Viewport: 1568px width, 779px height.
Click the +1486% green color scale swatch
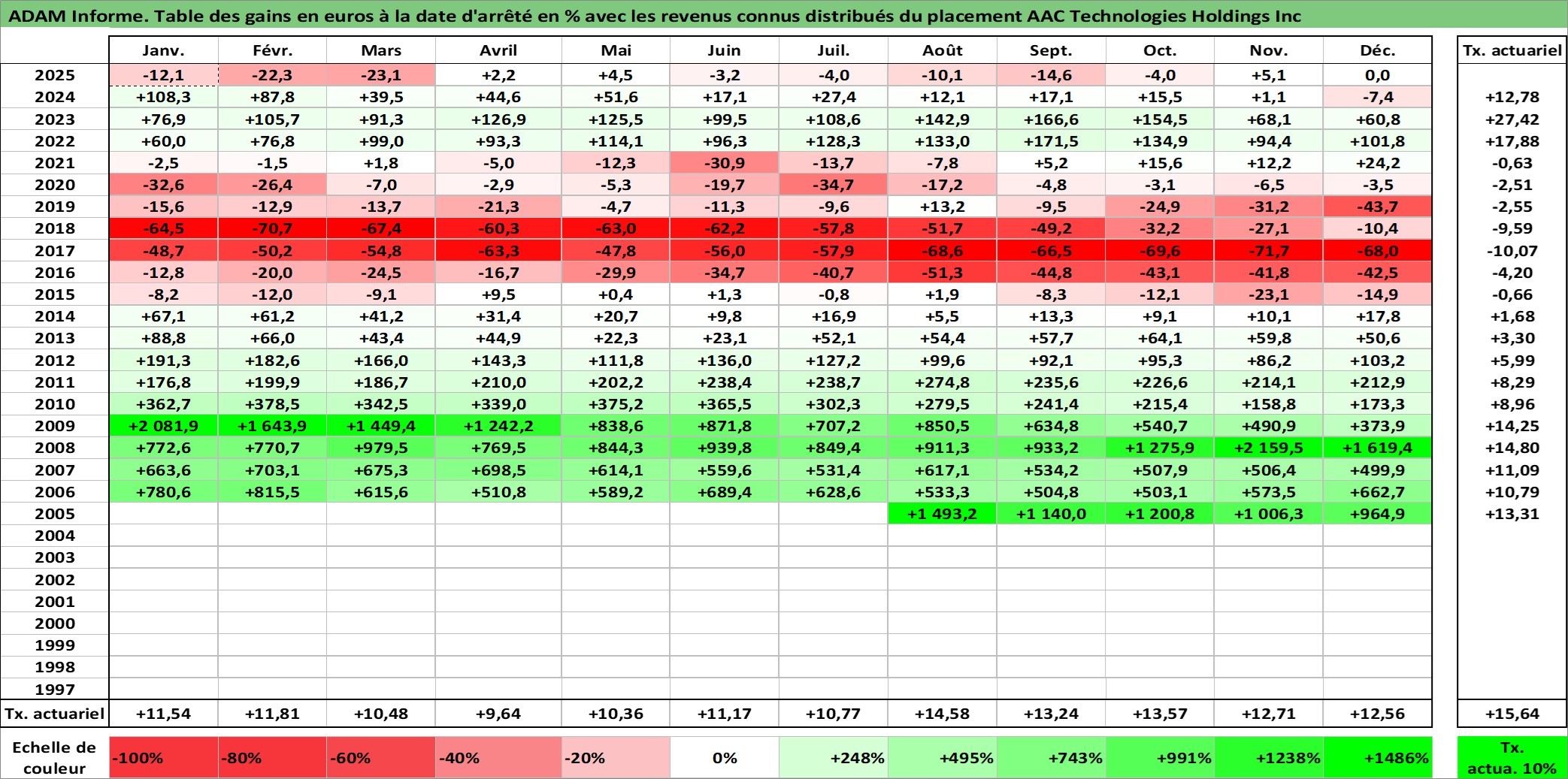click(x=1377, y=758)
